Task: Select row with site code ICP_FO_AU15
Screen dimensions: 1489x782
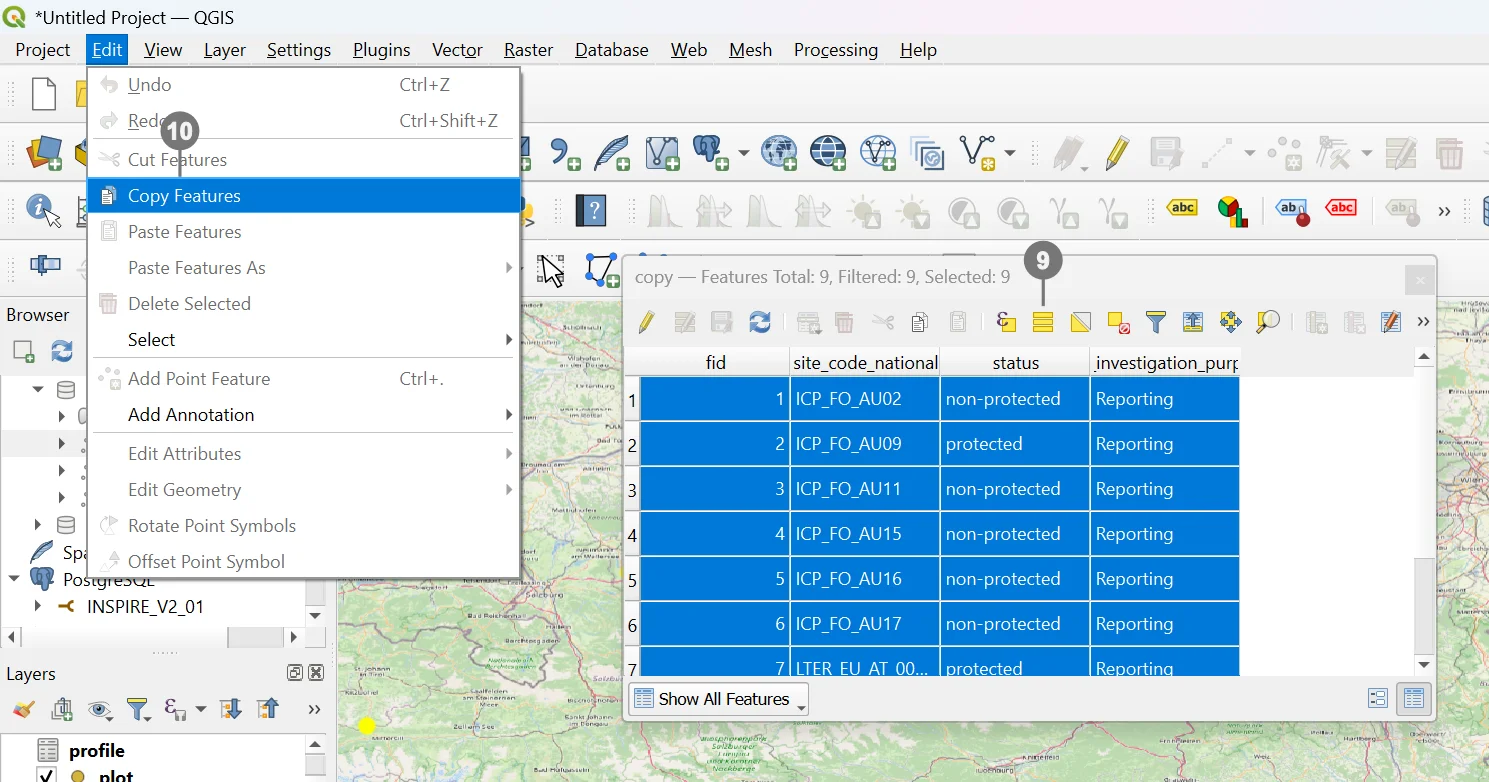Action: 848,534
